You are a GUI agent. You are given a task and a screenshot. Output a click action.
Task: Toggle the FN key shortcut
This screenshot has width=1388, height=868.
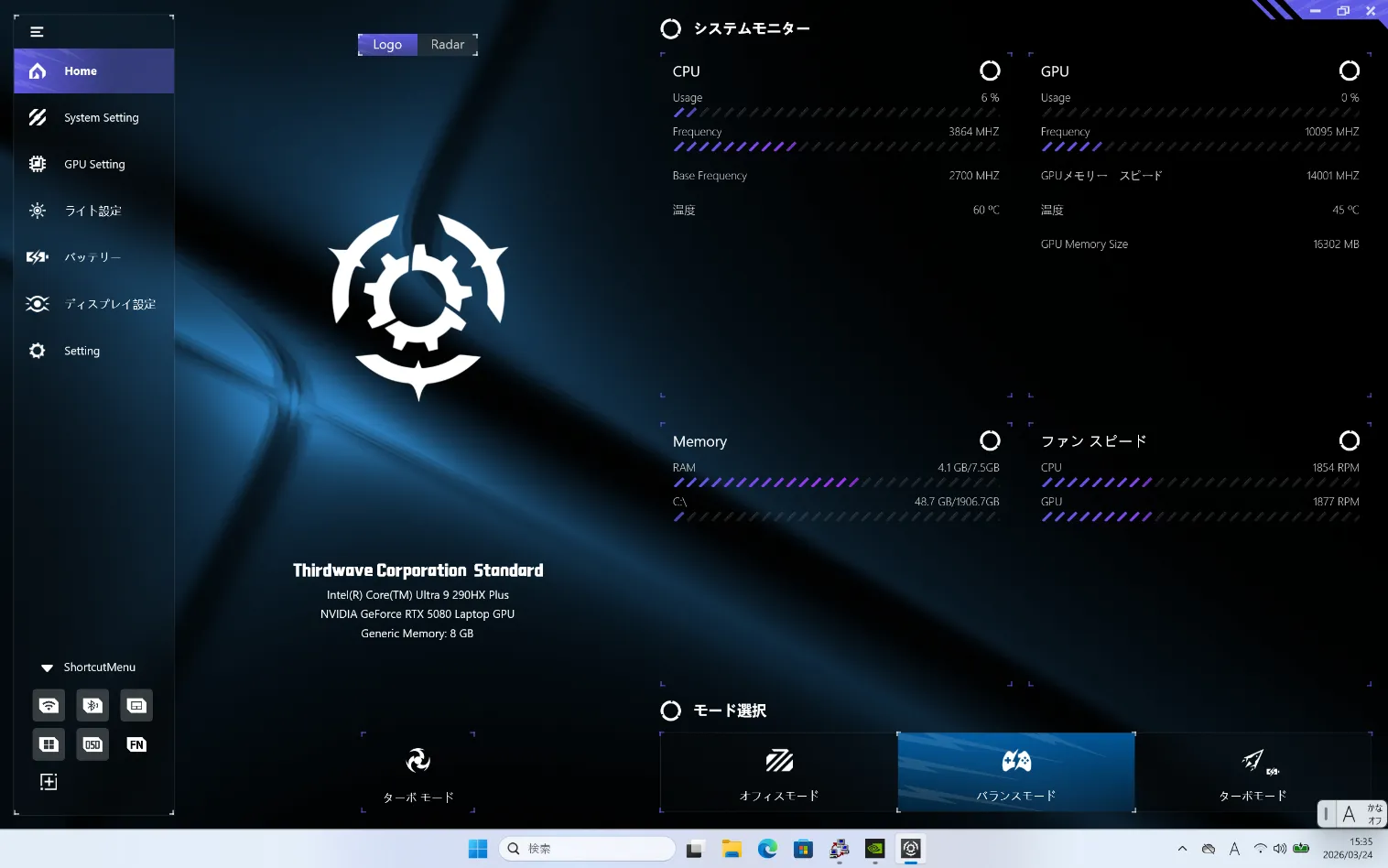136,744
